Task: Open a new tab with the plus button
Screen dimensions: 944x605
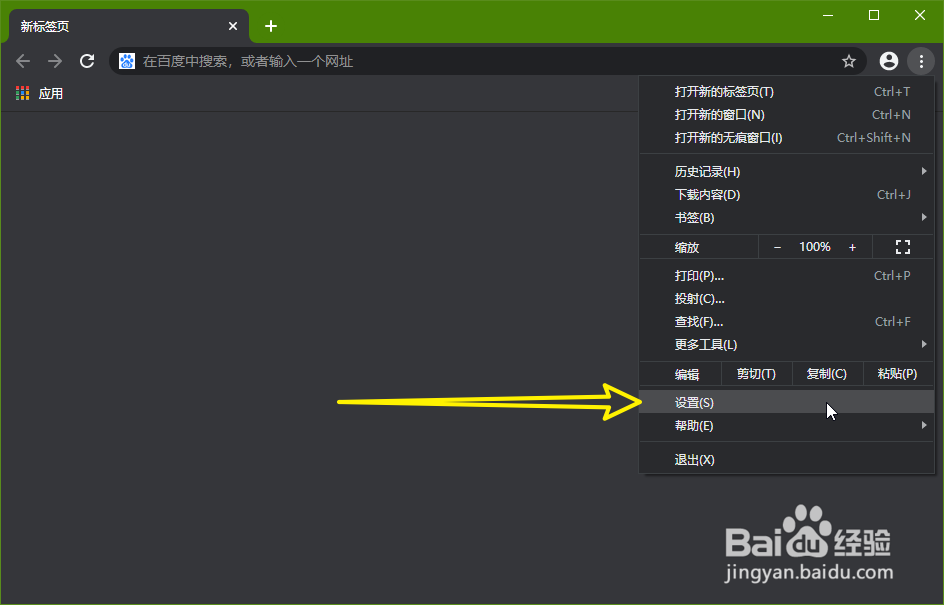Action: 271,26
